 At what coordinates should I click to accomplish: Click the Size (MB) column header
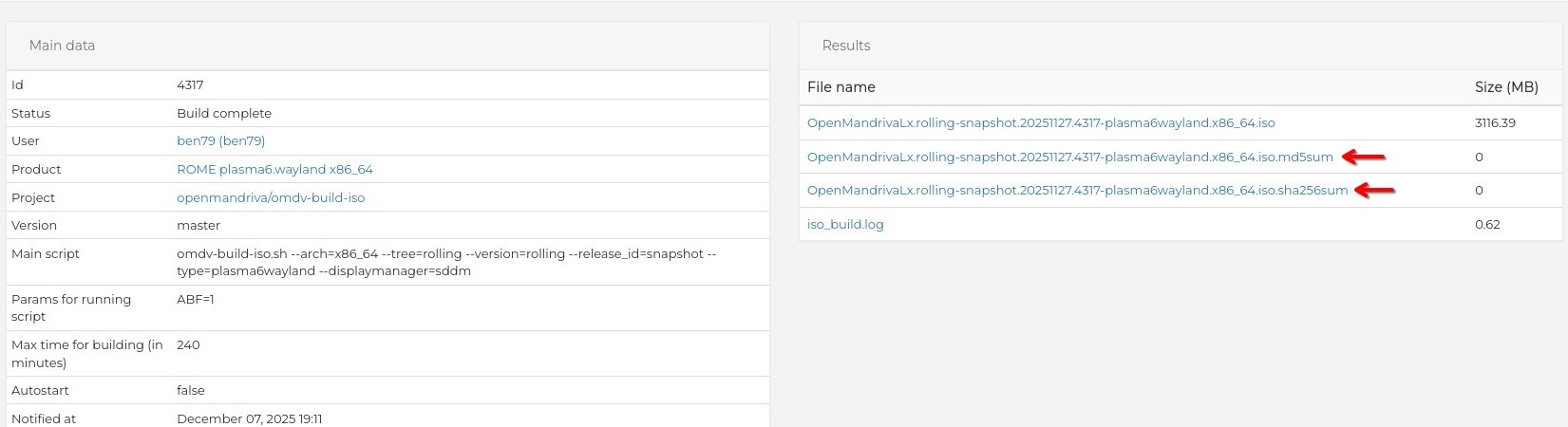pyautogui.click(x=1505, y=86)
